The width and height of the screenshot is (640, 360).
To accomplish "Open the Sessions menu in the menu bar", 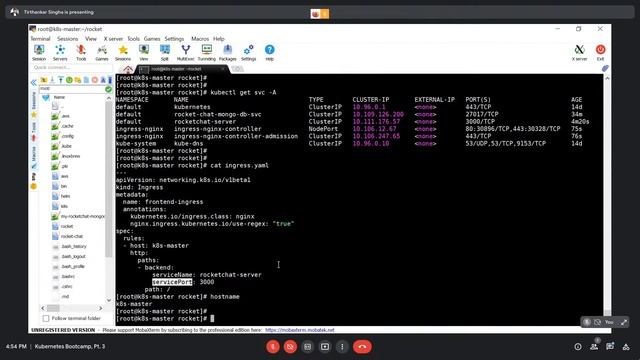I will pos(67,39).
